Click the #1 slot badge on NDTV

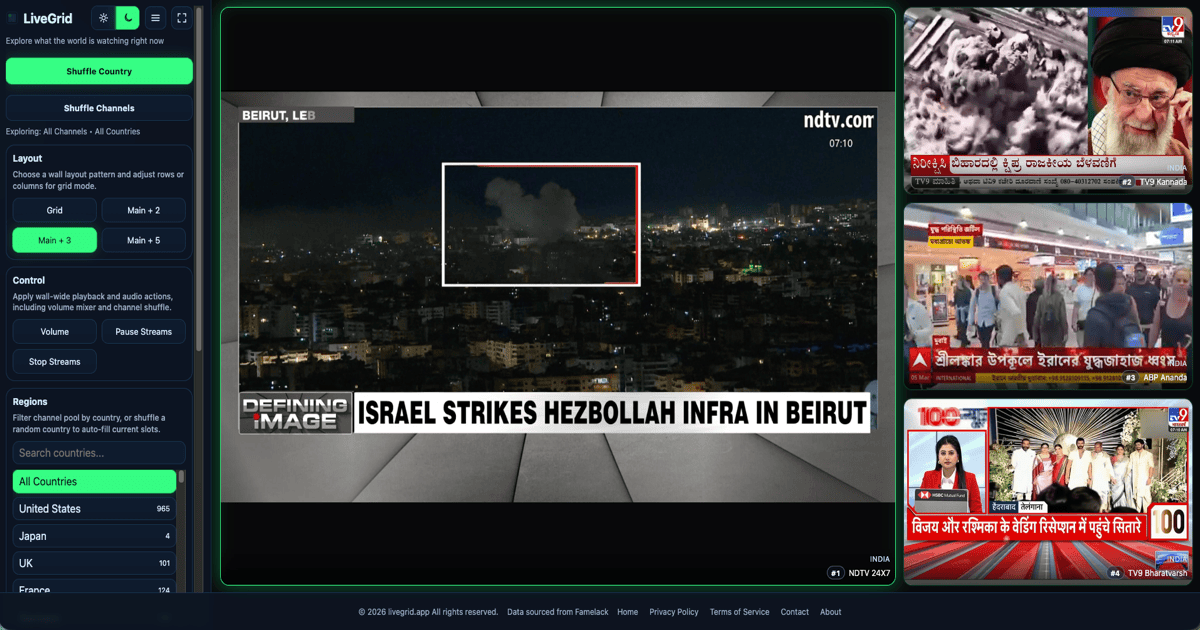(835, 573)
